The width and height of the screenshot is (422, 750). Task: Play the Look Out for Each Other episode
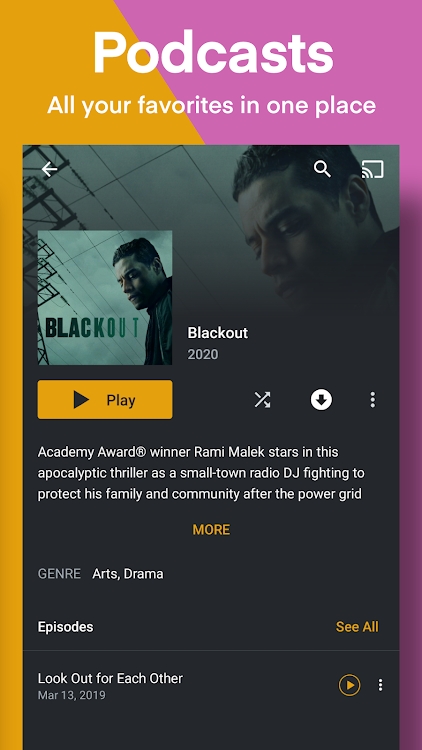coord(350,685)
